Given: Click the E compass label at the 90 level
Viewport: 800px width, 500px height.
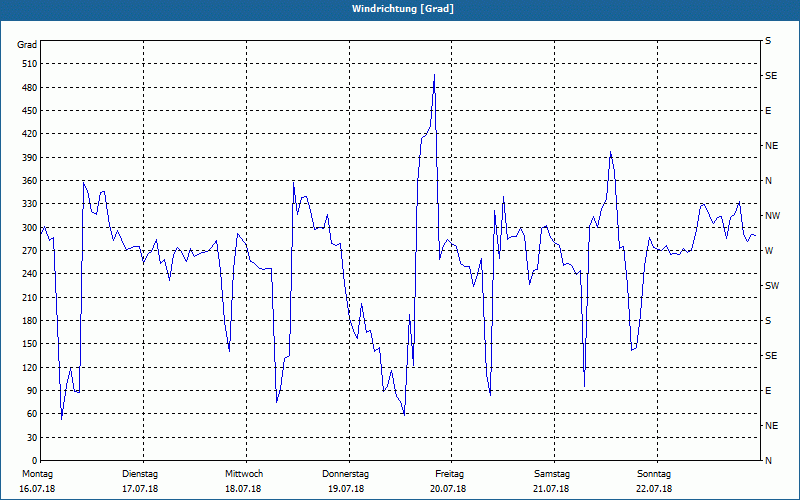Looking at the screenshot, I should [768, 391].
